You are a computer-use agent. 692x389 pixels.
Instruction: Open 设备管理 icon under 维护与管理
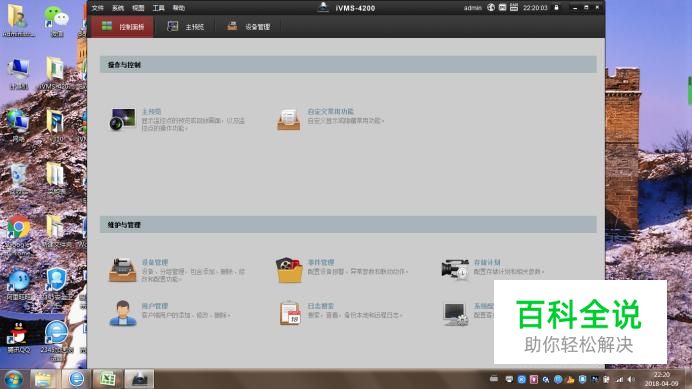point(122,270)
